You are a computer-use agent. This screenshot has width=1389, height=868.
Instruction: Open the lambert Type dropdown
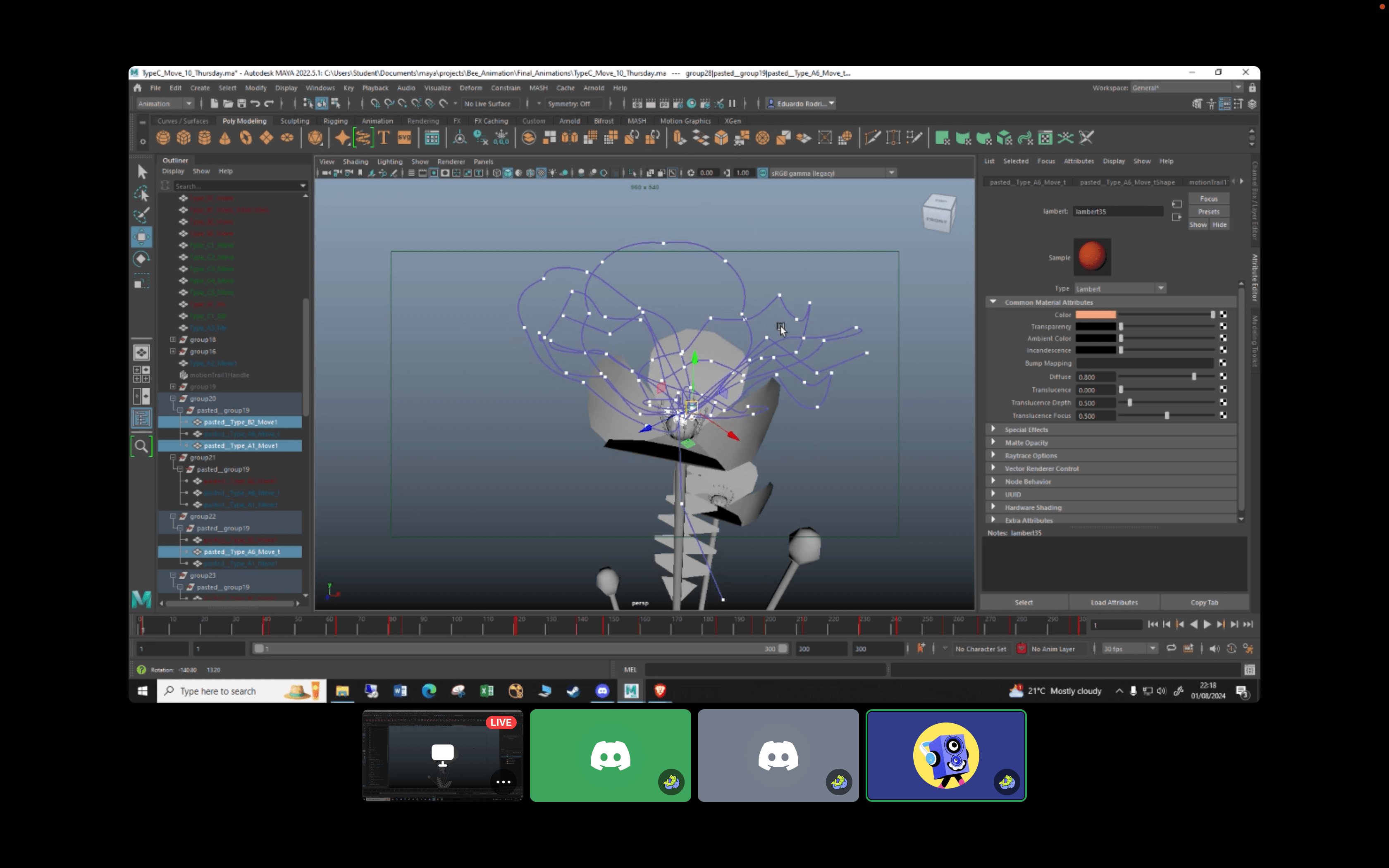tap(1120, 288)
